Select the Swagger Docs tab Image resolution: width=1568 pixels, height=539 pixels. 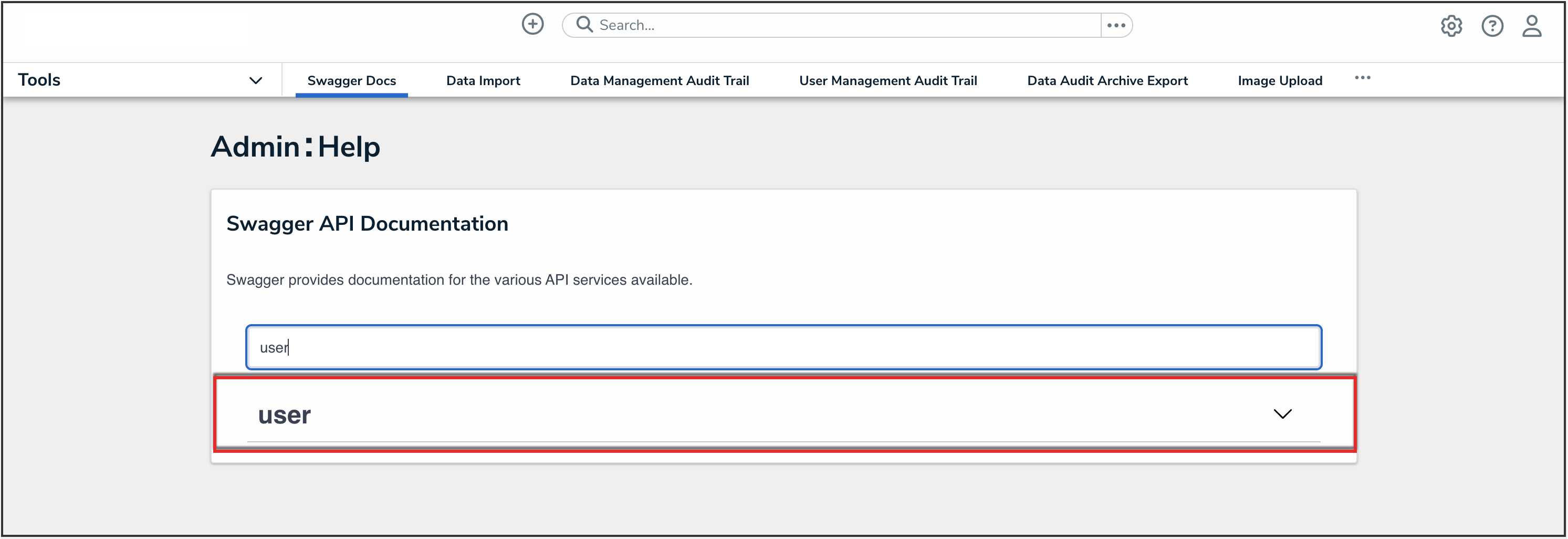pos(351,80)
